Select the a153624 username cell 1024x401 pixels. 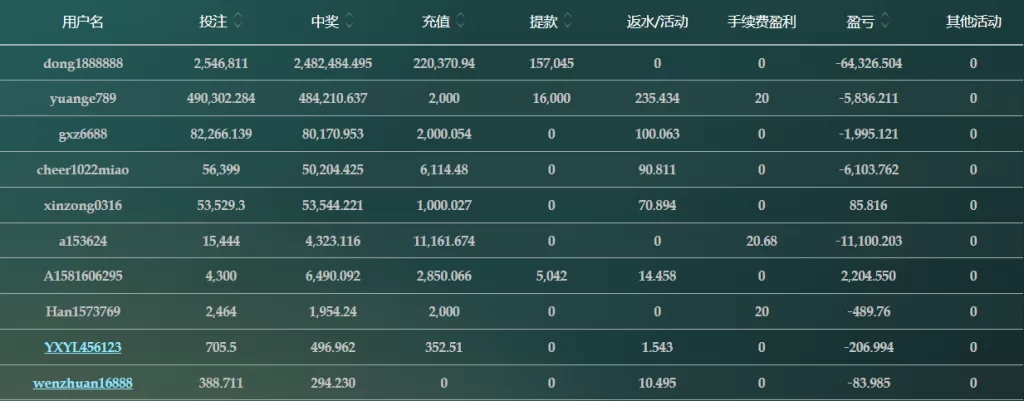pyautogui.click(x=83, y=241)
